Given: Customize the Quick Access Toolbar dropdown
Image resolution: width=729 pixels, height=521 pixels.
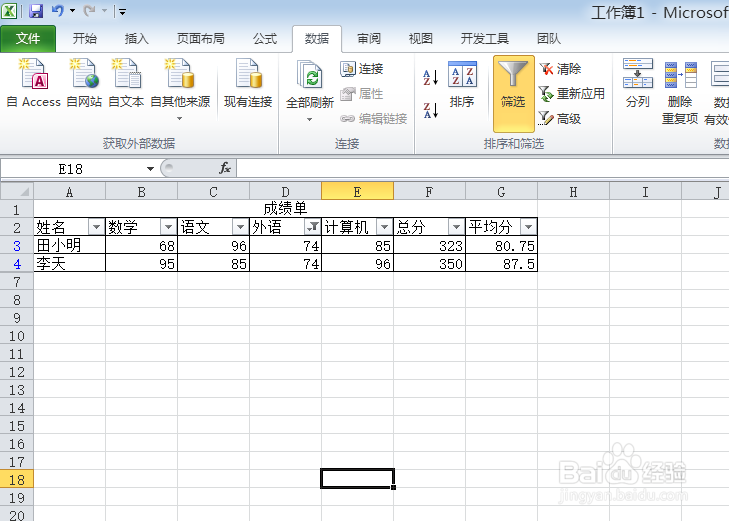Looking at the screenshot, I should click(122, 12).
